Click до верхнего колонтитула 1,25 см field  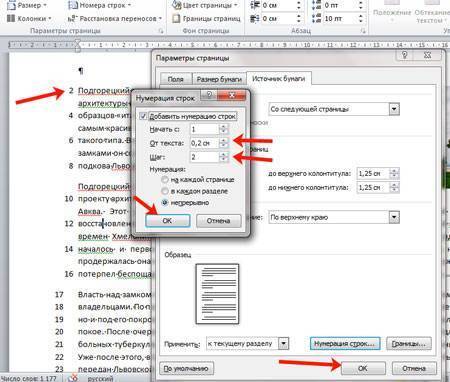pos(373,173)
